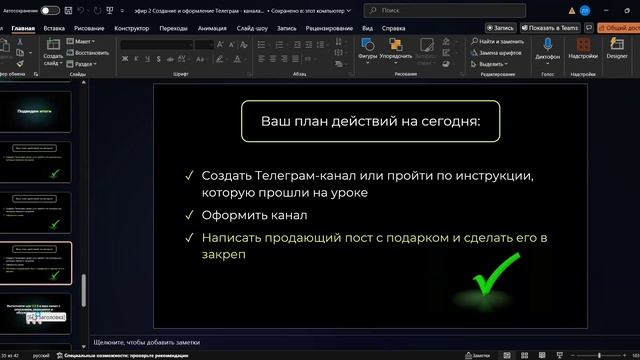The height and width of the screenshot is (360, 640).
Task: Click the Замена шрифтов button
Action: coord(496,53)
